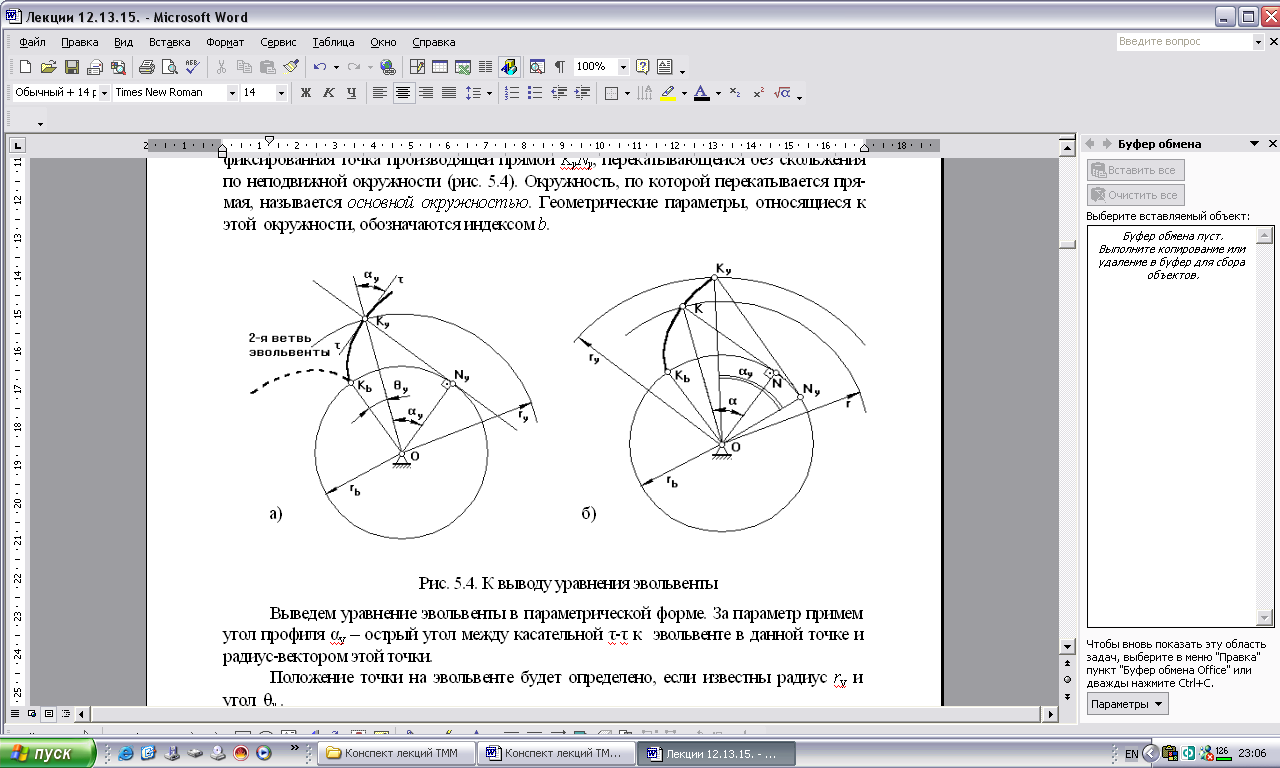Apply the yellow highlight color
The image size is (1280, 768).
coord(668,93)
